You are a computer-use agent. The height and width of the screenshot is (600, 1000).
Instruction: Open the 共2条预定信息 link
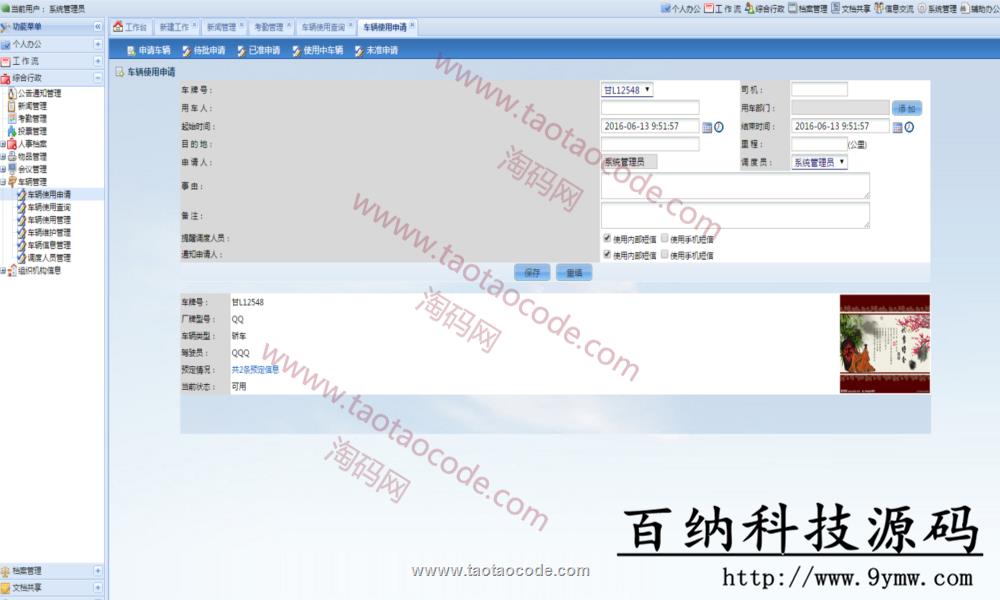(255, 369)
